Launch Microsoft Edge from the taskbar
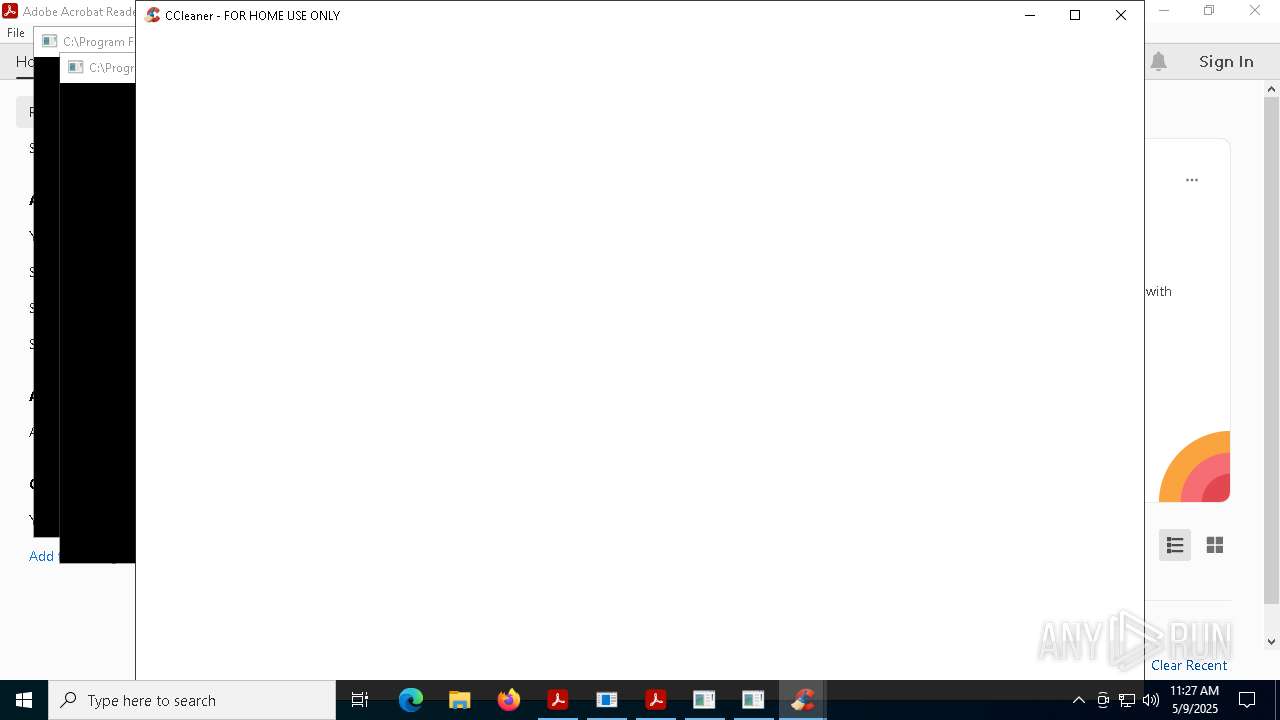1280x720 pixels. [x=411, y=700]
